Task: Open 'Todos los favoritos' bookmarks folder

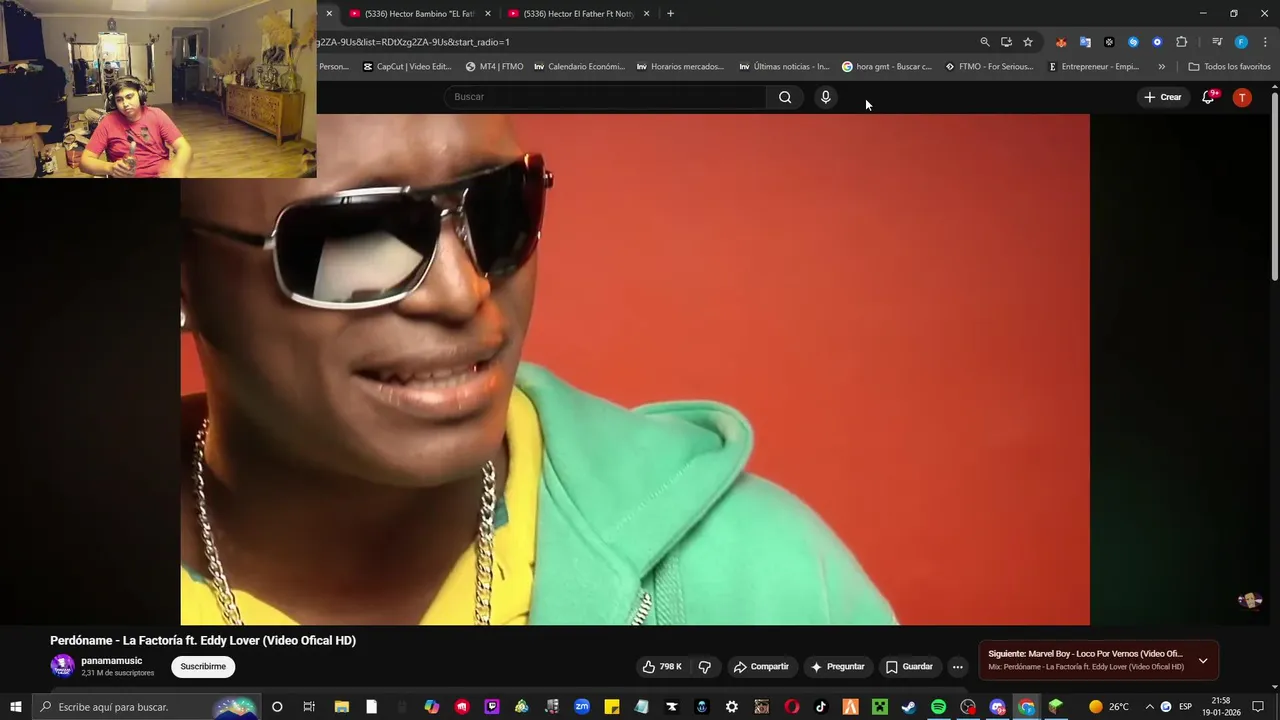Action: [x=1229, y=67]
